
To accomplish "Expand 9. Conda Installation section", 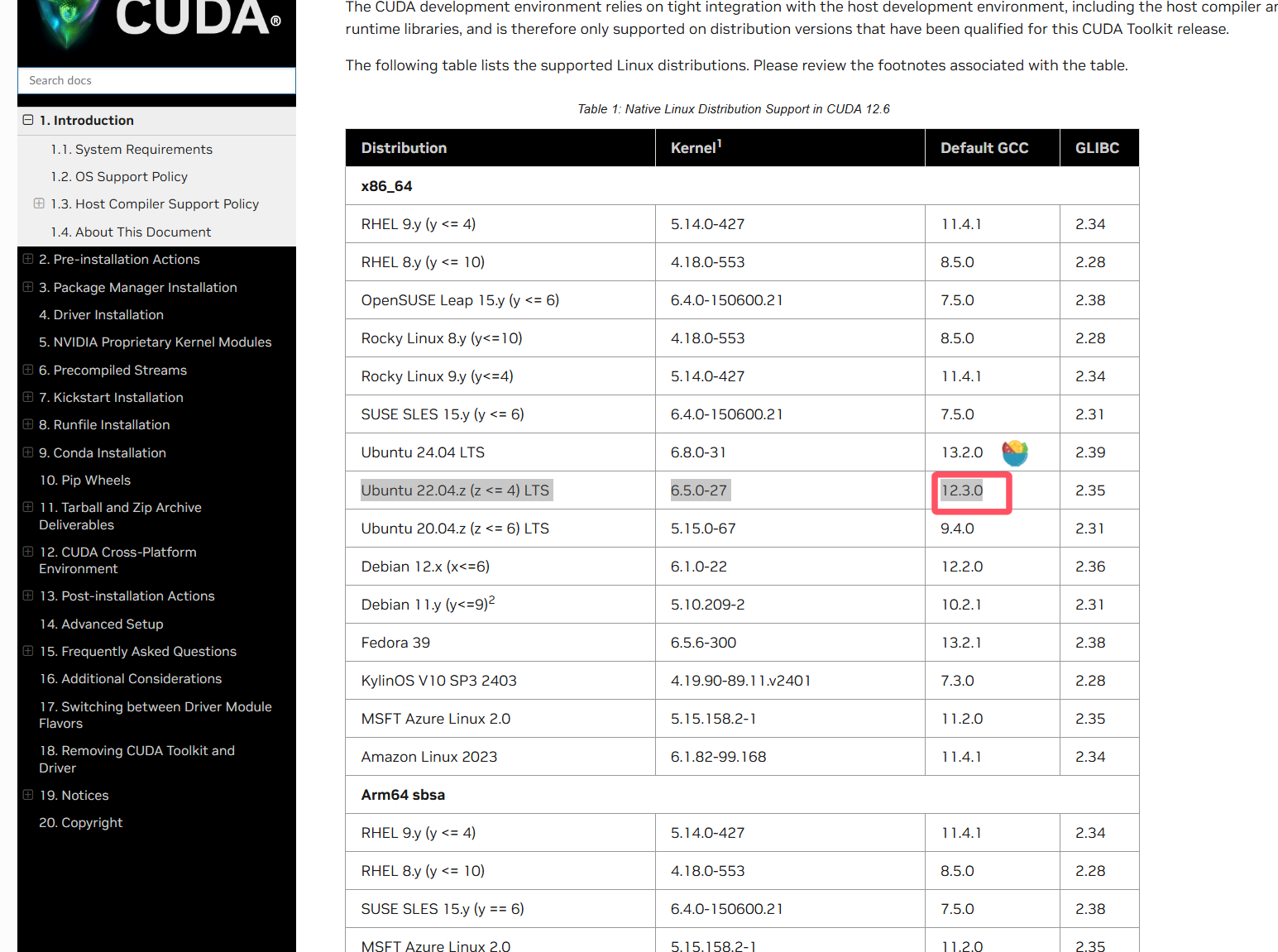I will pos(28,452).
